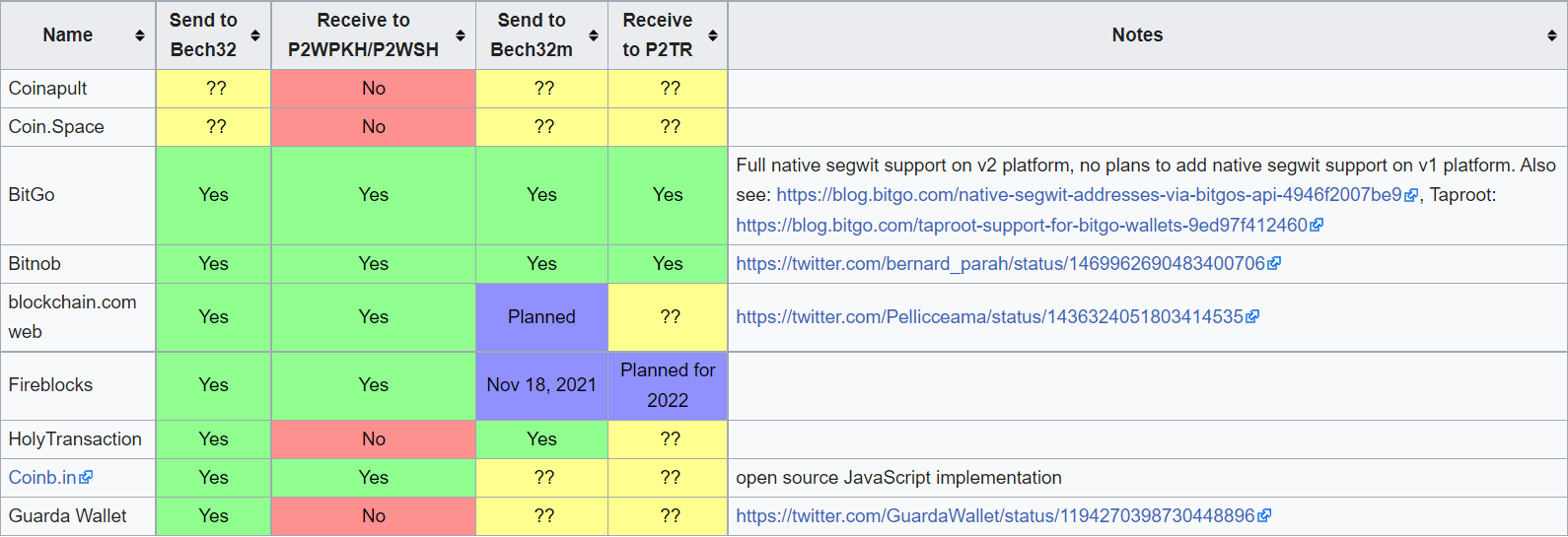The width and height of the screenshot is (1568, 537).
Task: Select the Fireblocks name cell
Action: (78, 385)
